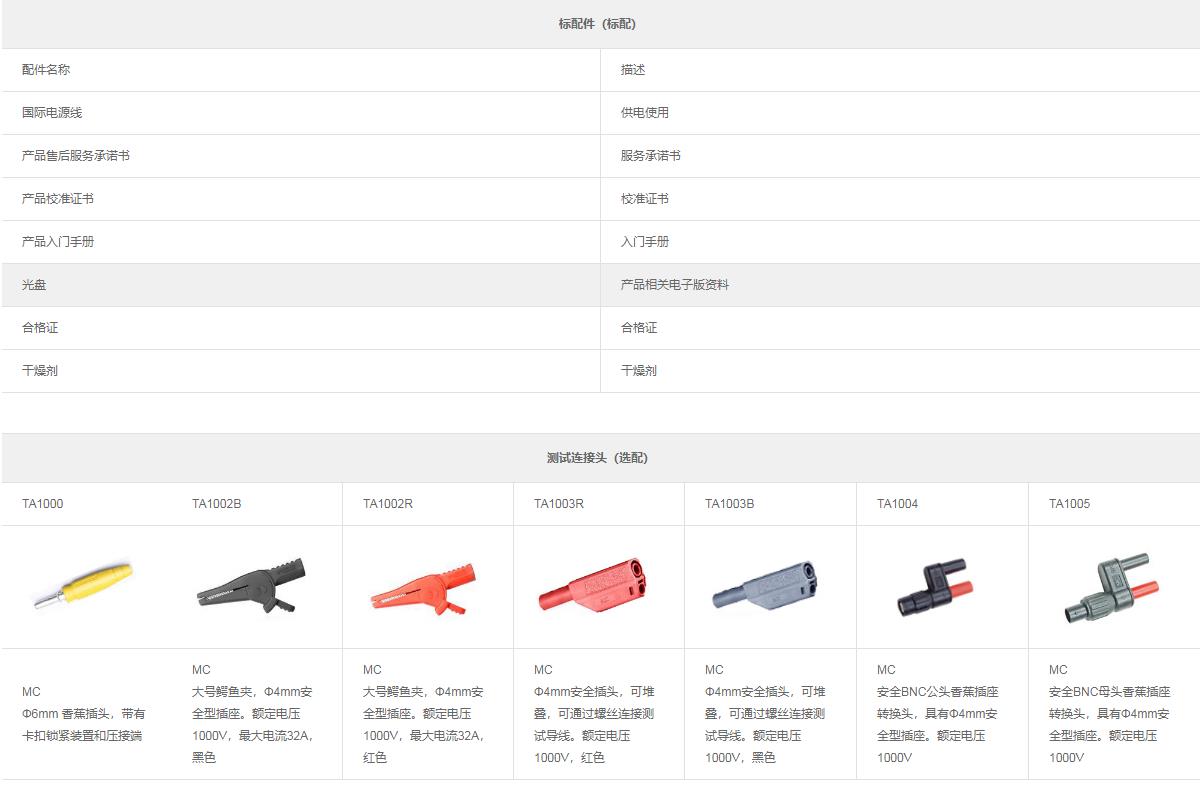1202x799 pixels.
Task: Click the gray TA1003B safety plug image
Action: pyautogui.click(x=762, y=585)
